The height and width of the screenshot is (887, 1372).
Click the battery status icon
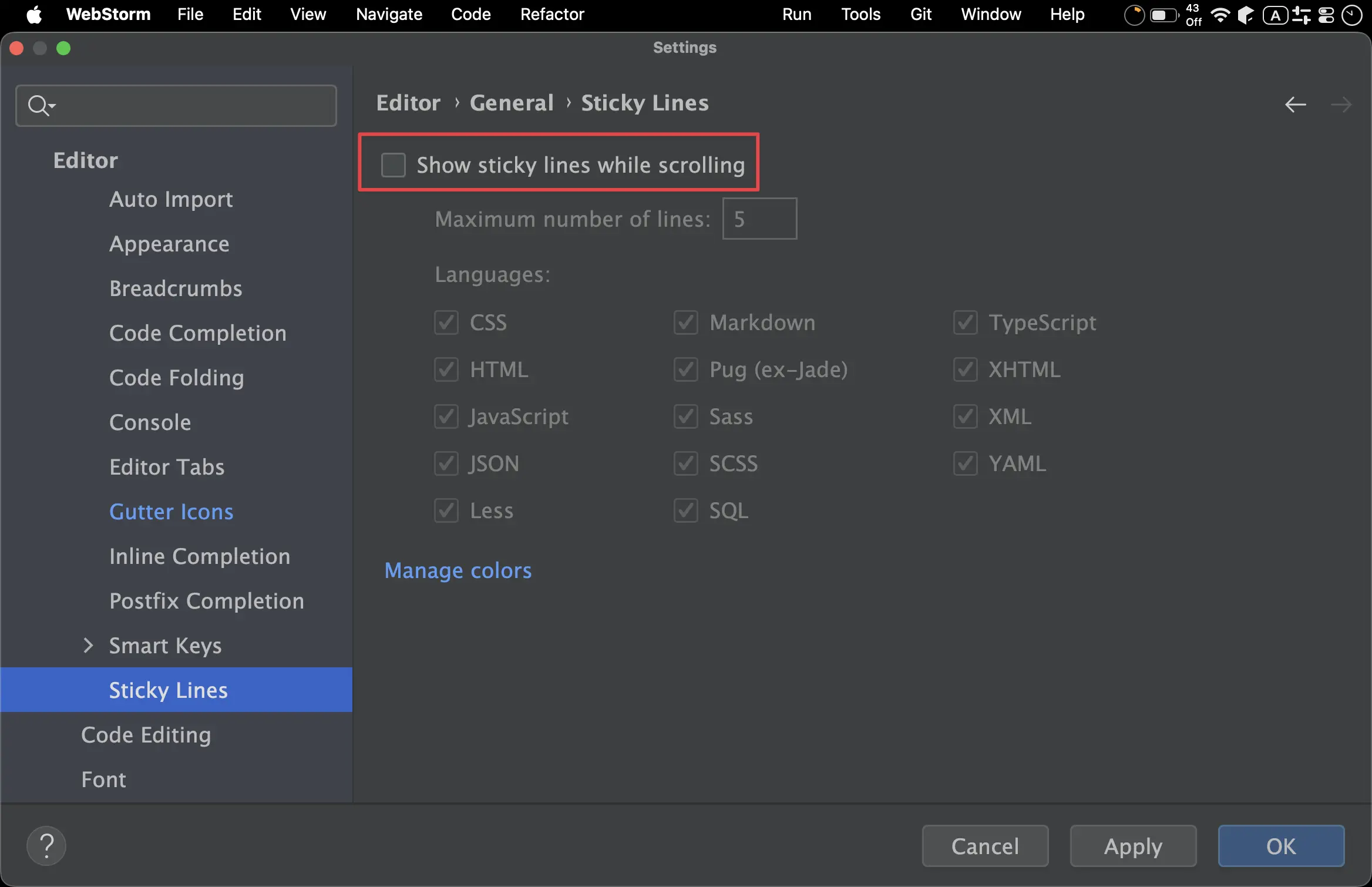pyautogui.click(x=1163, y=15)
